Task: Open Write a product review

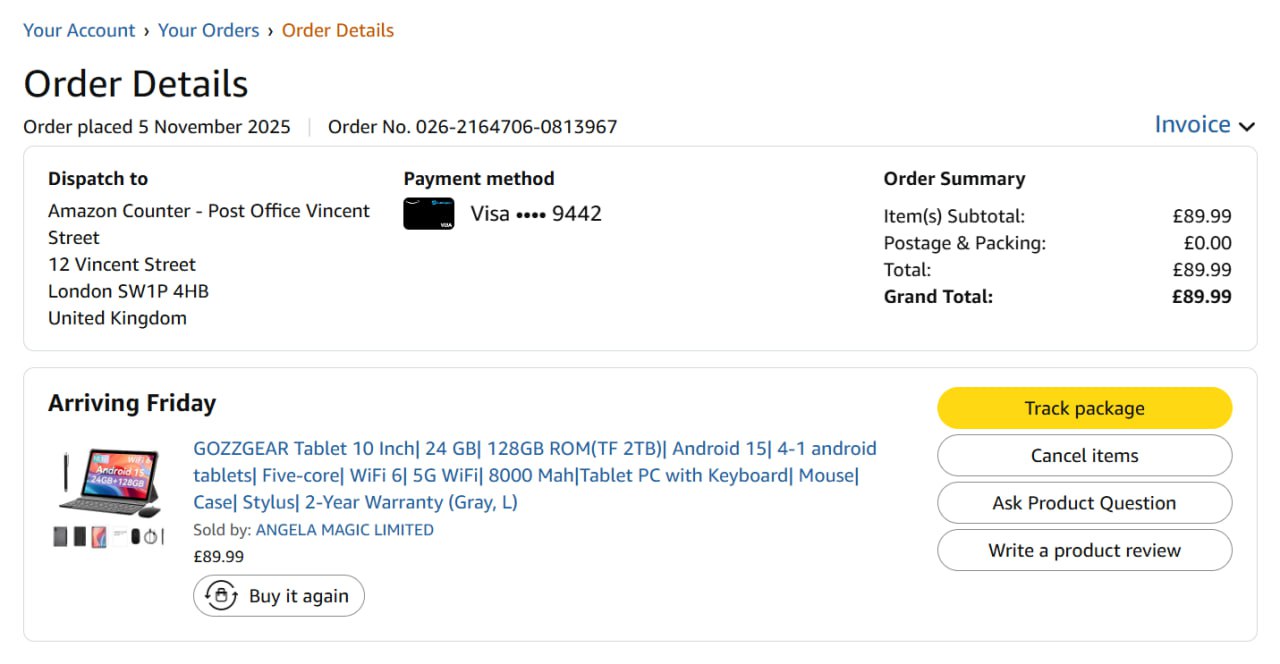Action: 1084,550
